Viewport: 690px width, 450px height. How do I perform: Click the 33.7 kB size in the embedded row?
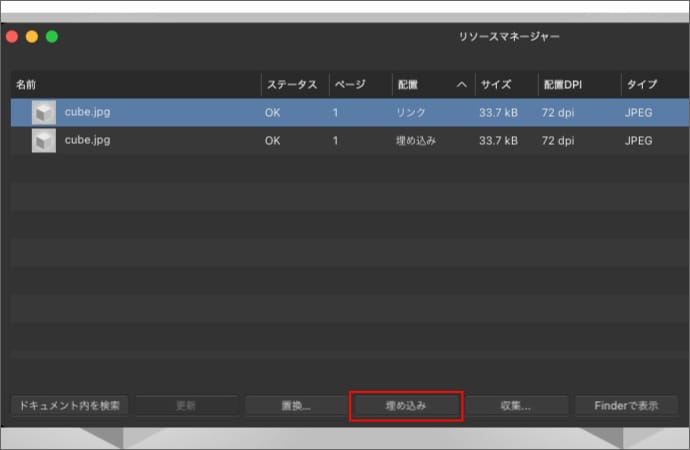point(498,141)
